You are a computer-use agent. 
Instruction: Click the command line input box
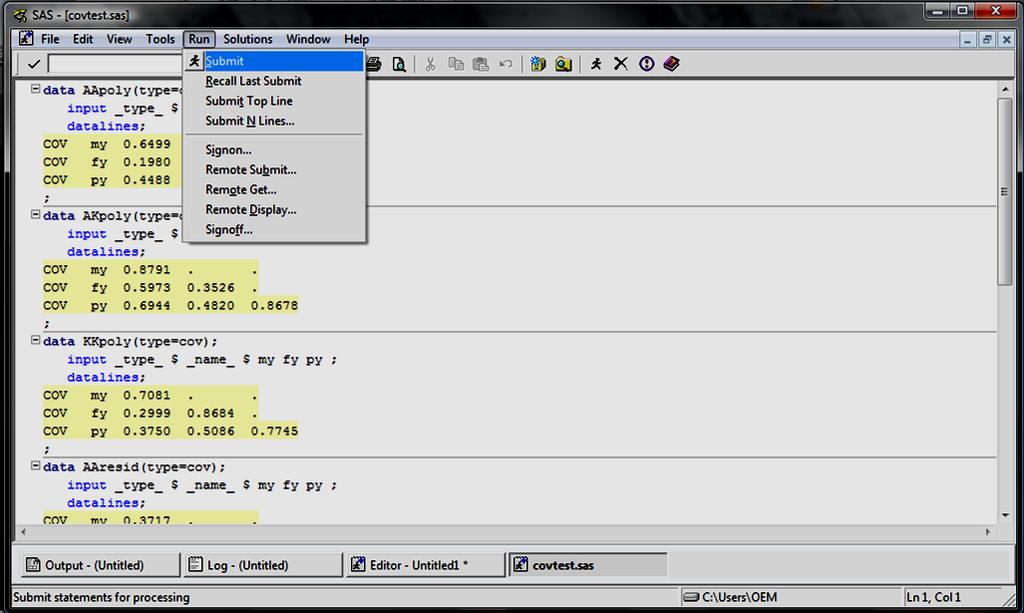pyautogui.click(x=115, y=64)
